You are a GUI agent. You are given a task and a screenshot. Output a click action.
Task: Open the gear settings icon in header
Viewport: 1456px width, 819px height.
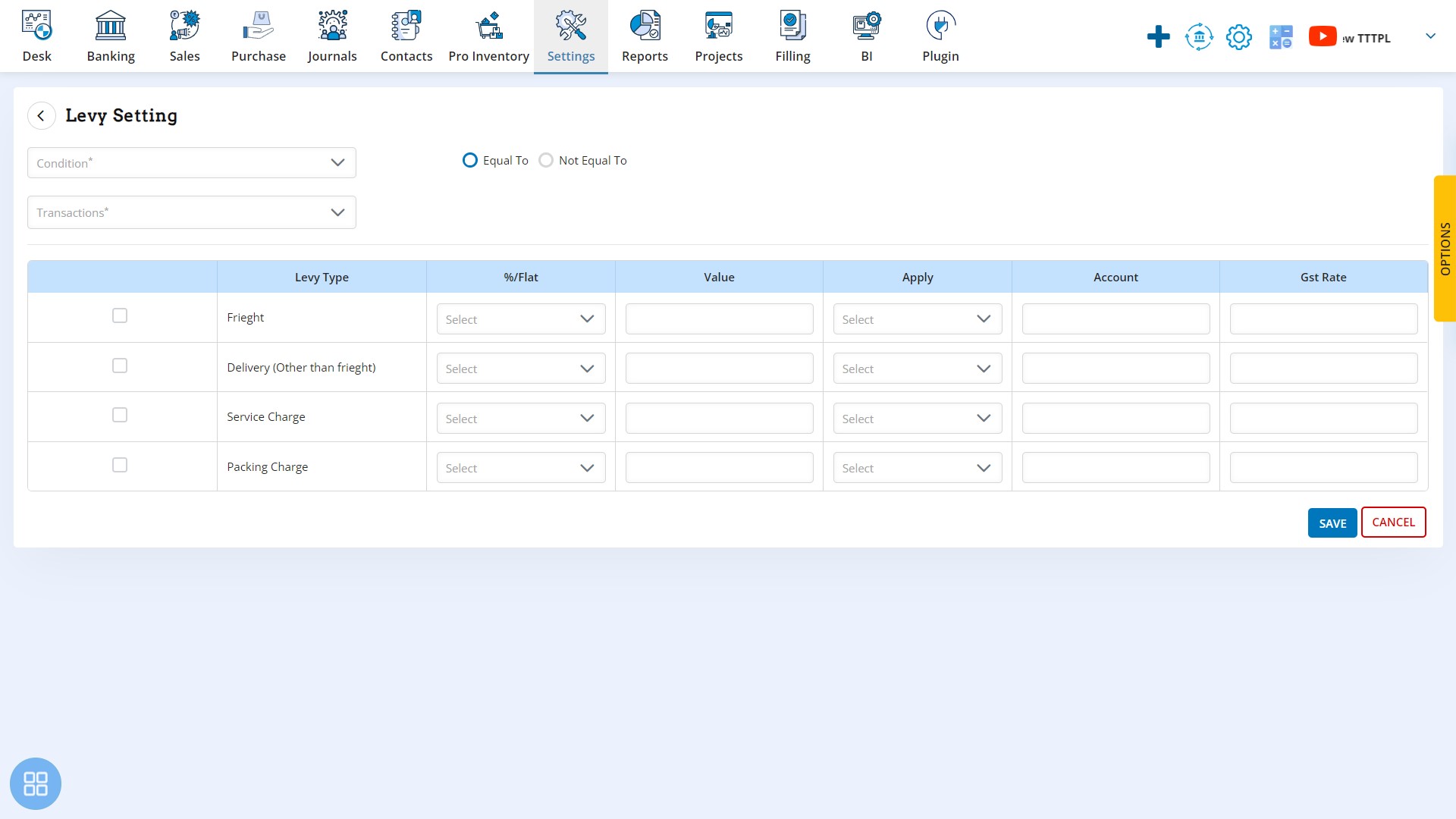(1239, 36)
